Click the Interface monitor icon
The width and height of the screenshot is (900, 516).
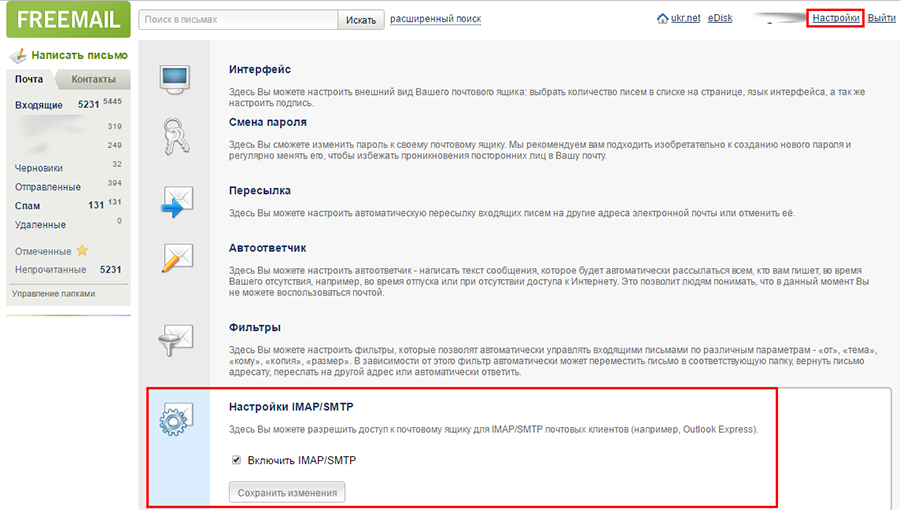click(175, 80)
